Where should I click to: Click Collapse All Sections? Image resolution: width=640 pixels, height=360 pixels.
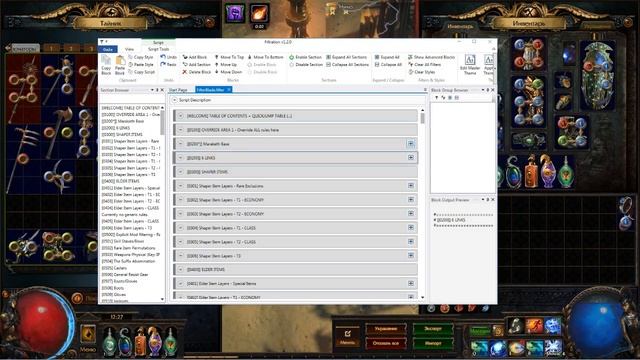pos(347,64)
